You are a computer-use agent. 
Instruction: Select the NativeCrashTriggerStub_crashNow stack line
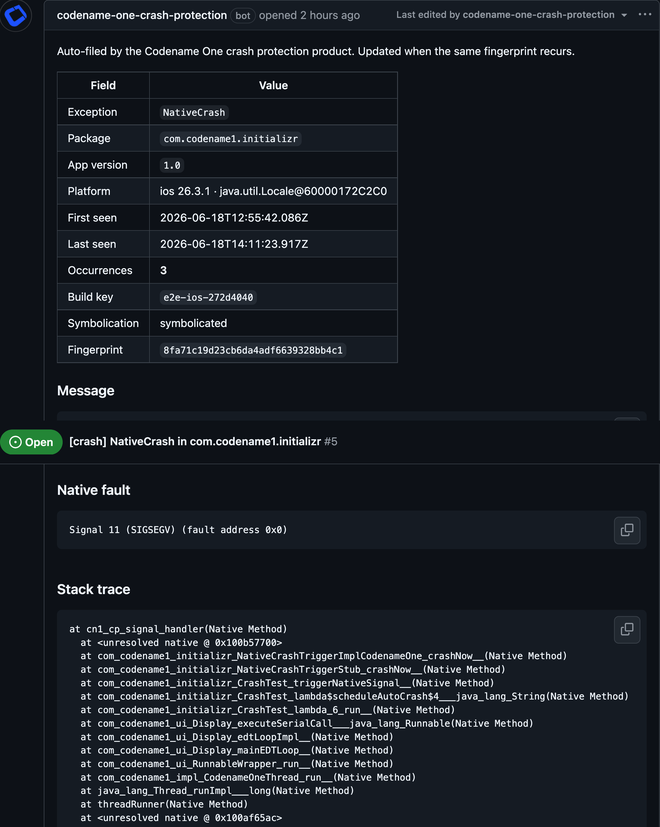point(293,669)
